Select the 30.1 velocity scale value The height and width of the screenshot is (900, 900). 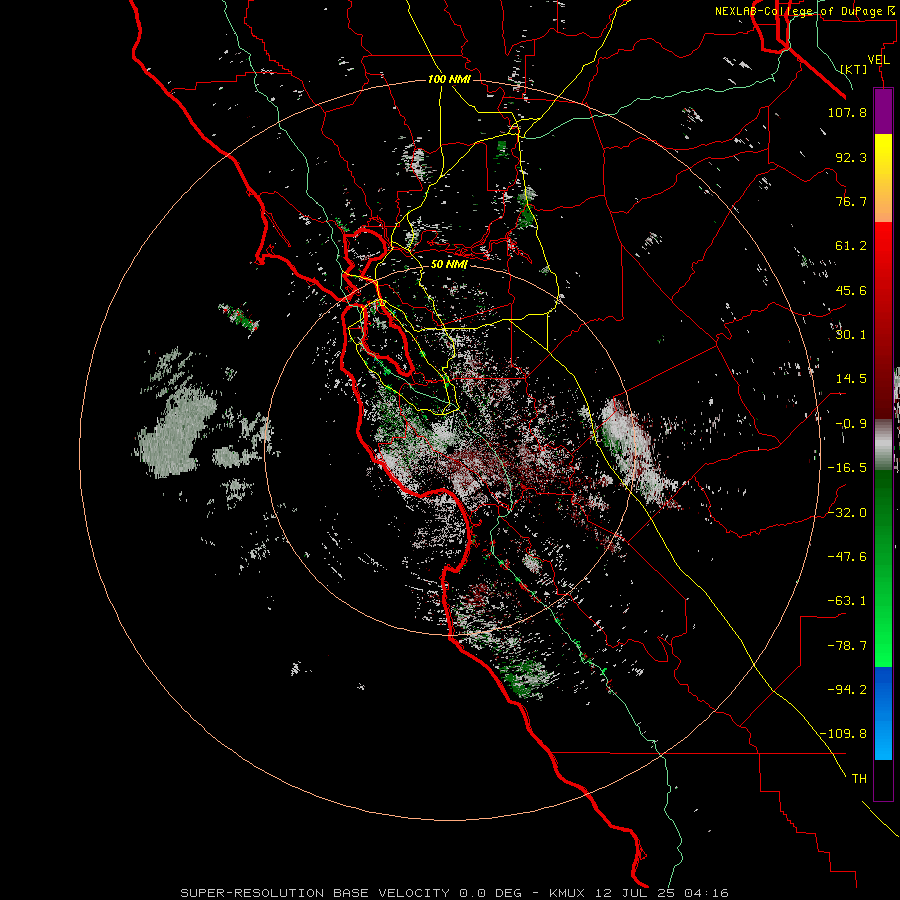click(851, 335)
